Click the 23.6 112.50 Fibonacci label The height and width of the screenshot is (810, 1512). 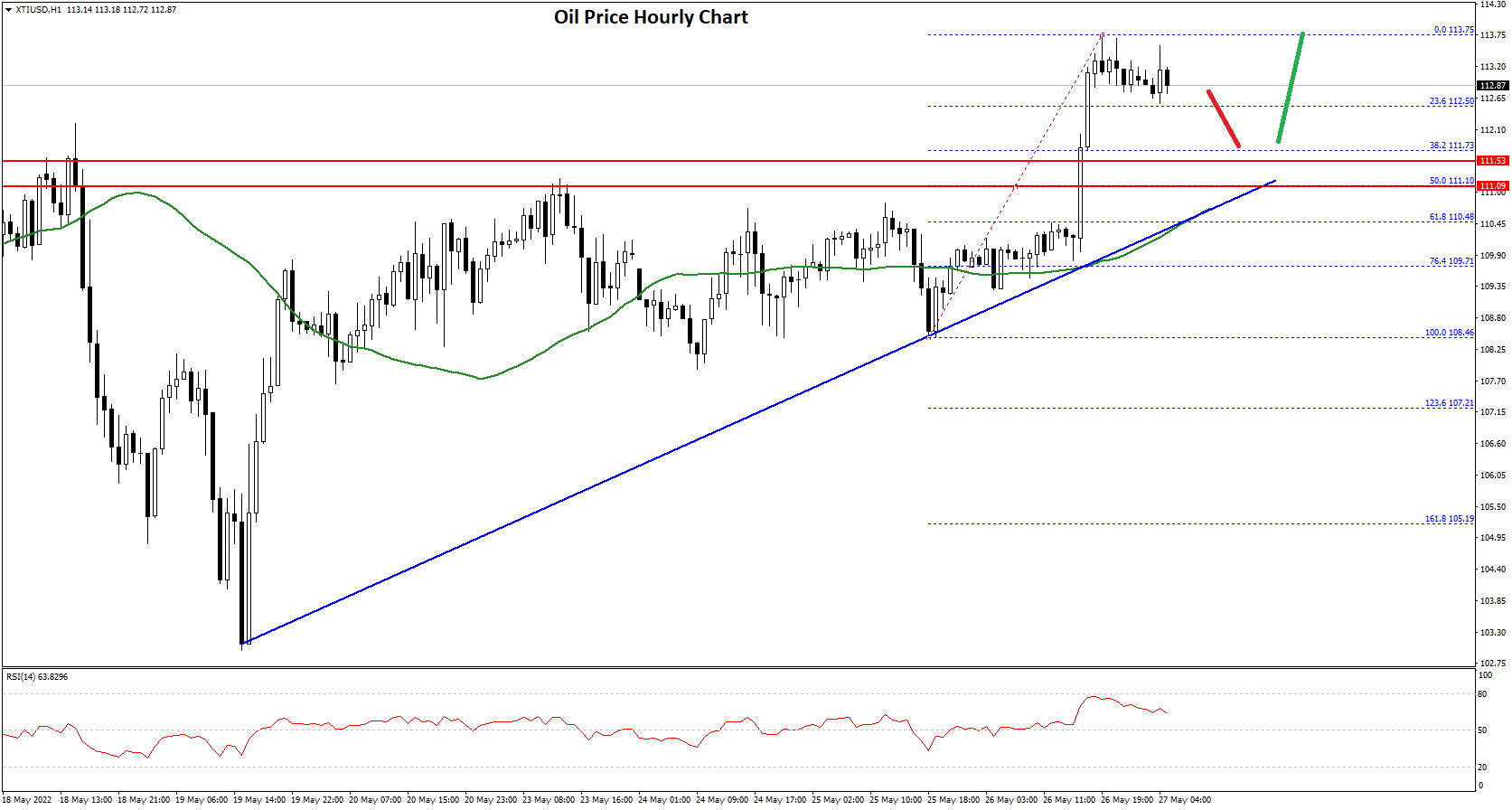coord(1451,101)
